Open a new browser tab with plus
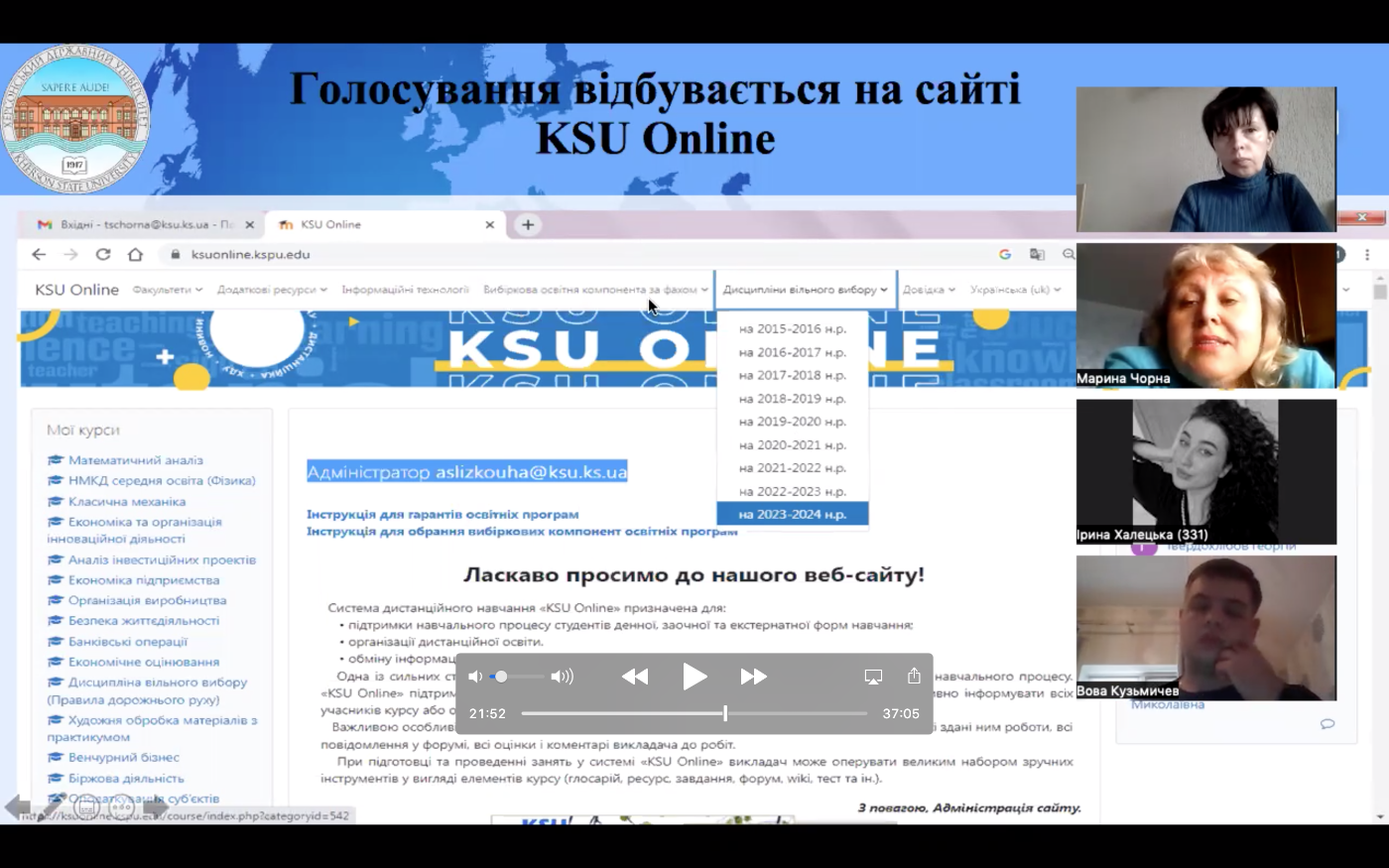This screenshot has height=868, width=1389. tap(528, 225)
